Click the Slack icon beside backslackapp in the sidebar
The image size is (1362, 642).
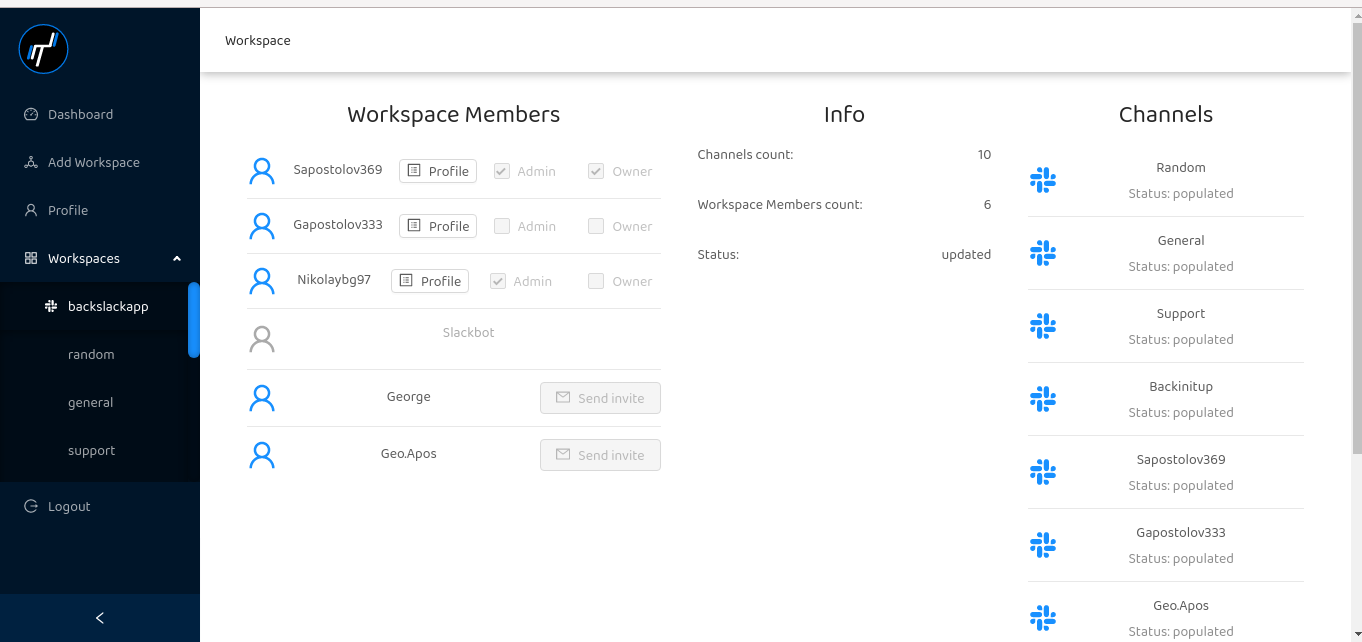51,307
